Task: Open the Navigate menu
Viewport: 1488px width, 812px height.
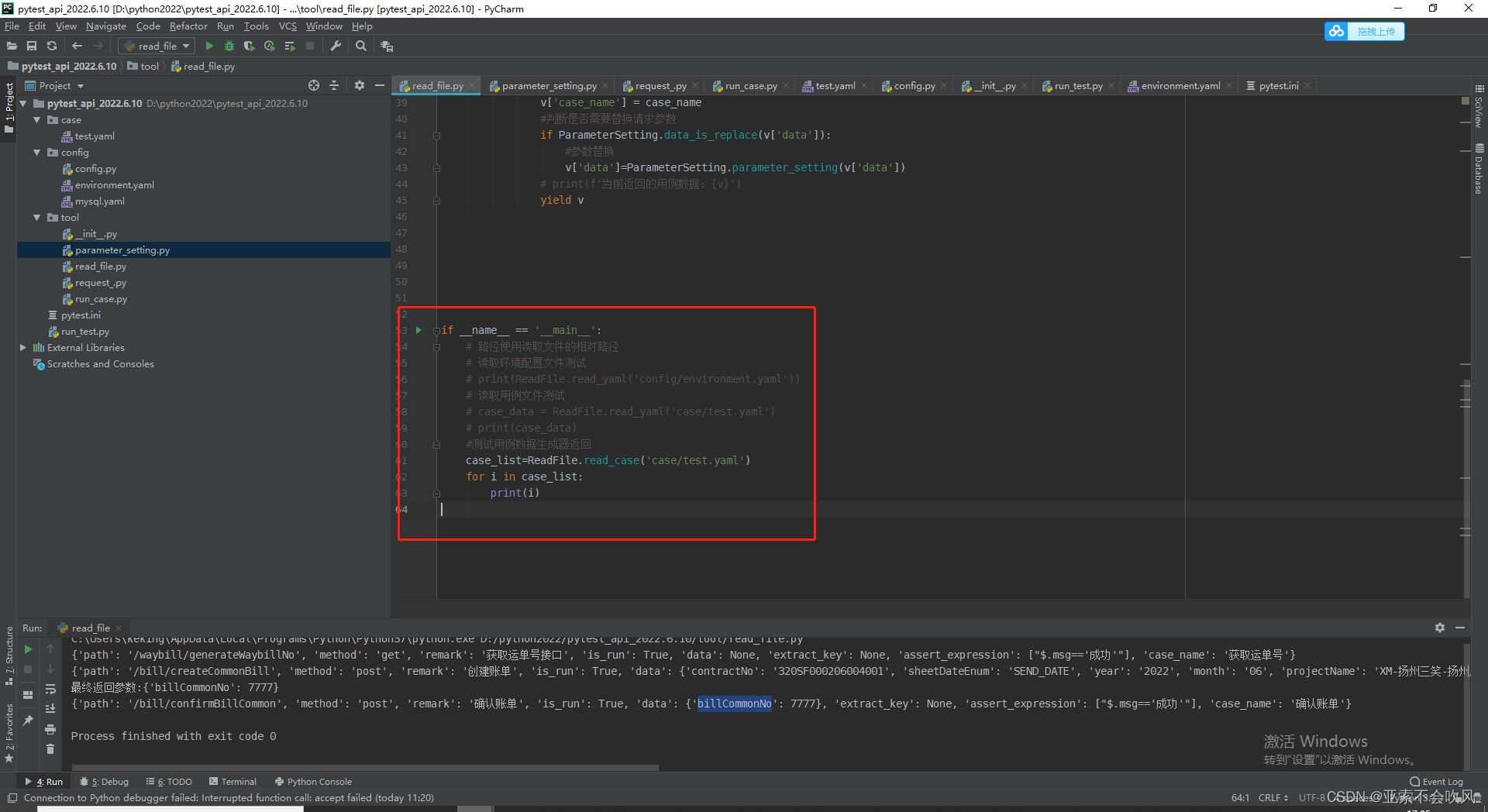Action: 106,26
